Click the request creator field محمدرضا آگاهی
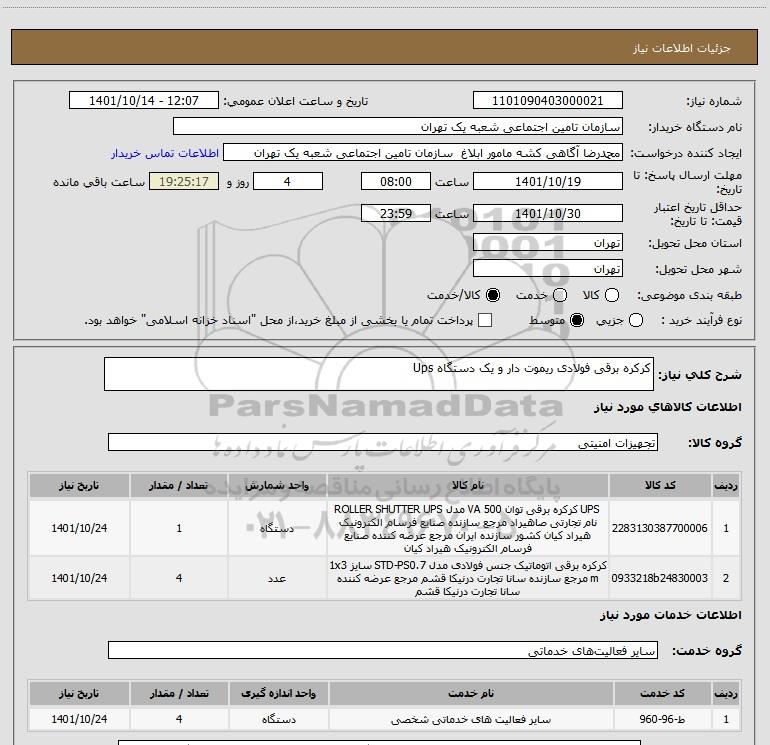Viewport: 770px width, 745px height. 423,153
